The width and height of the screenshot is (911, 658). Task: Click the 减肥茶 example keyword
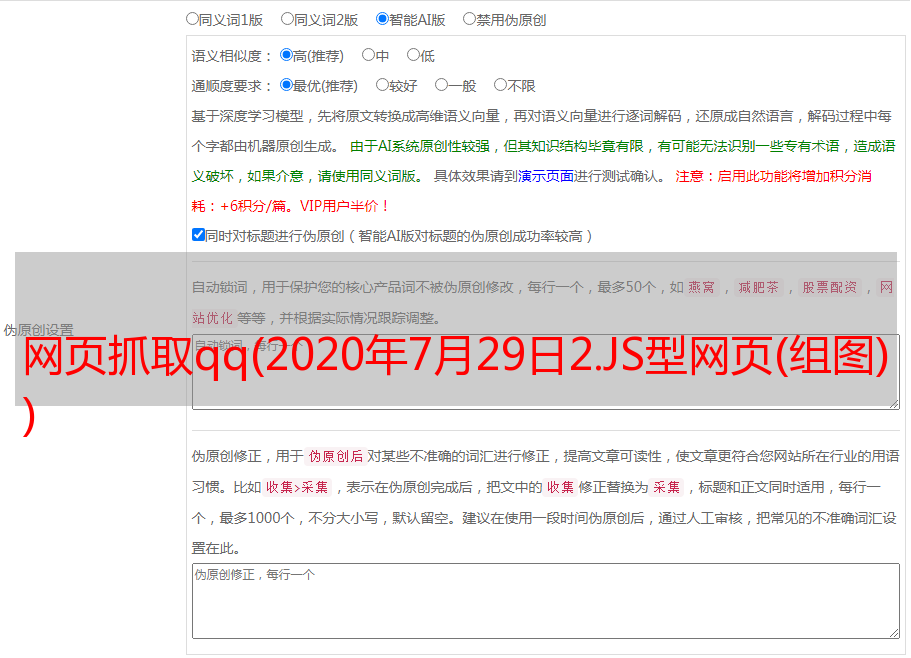[x=759, y=287]
